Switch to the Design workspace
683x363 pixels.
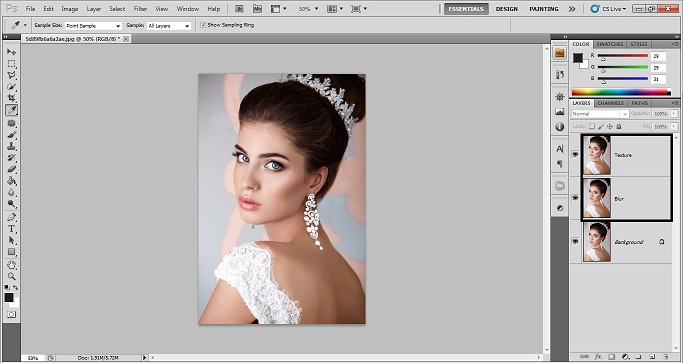pyautogui.click(x=507, y=9)
